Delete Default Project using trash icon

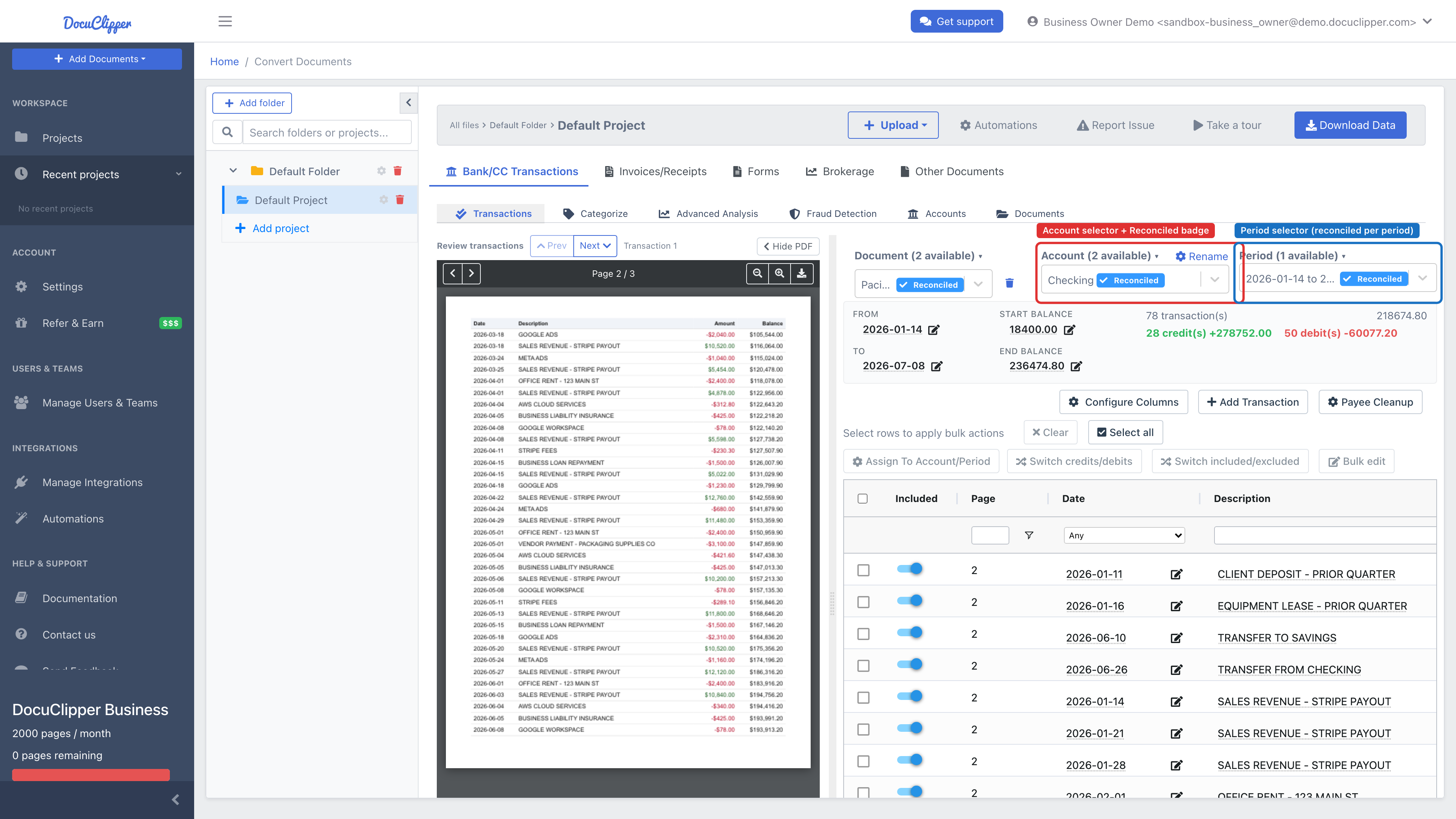(x=400, y=199)
